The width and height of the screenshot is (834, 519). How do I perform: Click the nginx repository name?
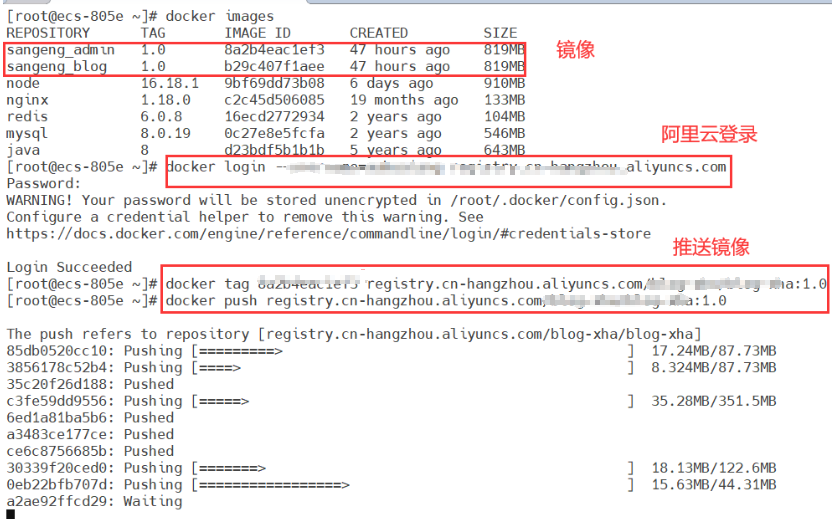(x=27, y=101)
